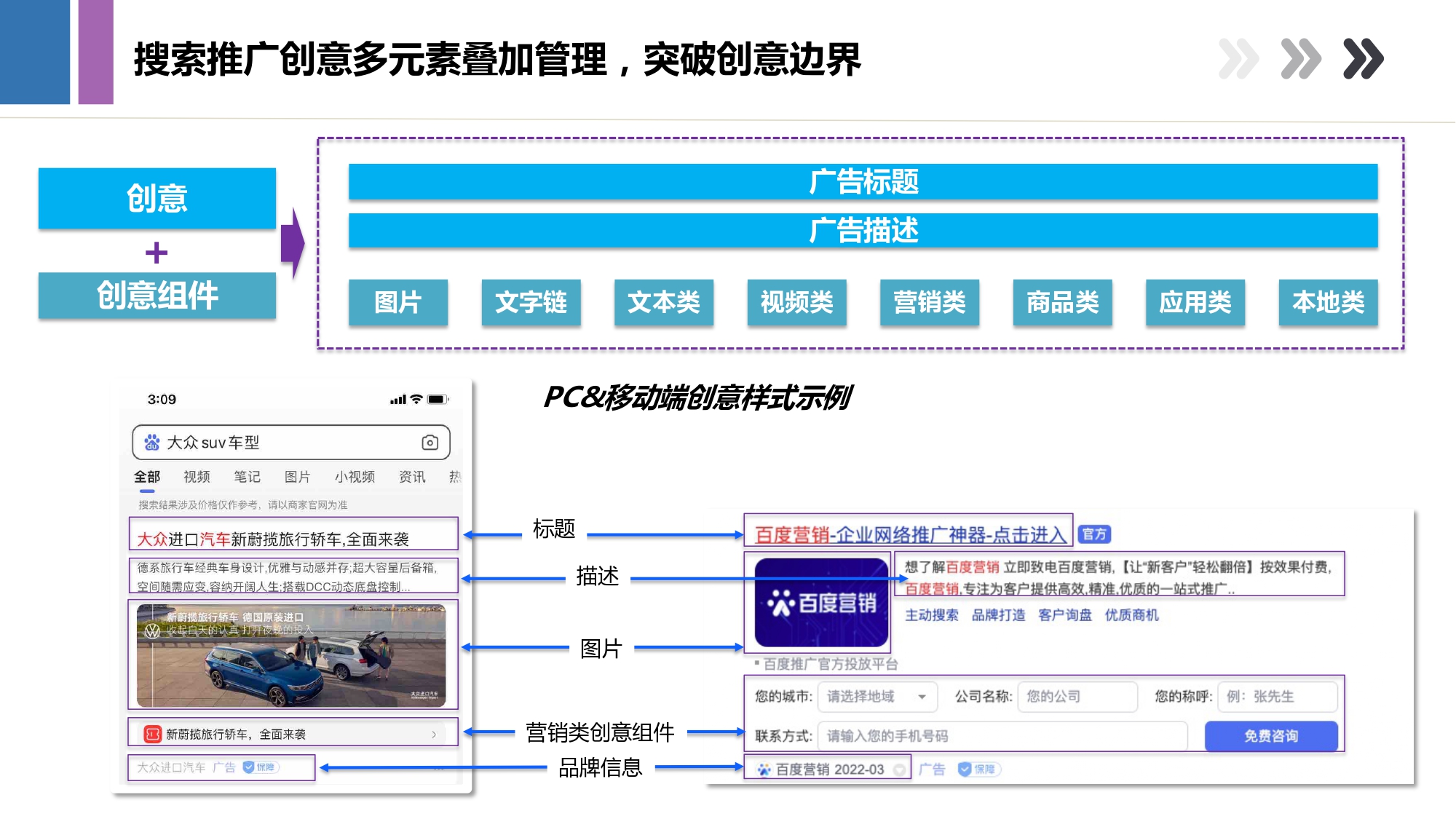The image size is (1456, 819).
Task: Expand dropdown circle after 百度营销 2022-03
Action: [x=899, y=769]
